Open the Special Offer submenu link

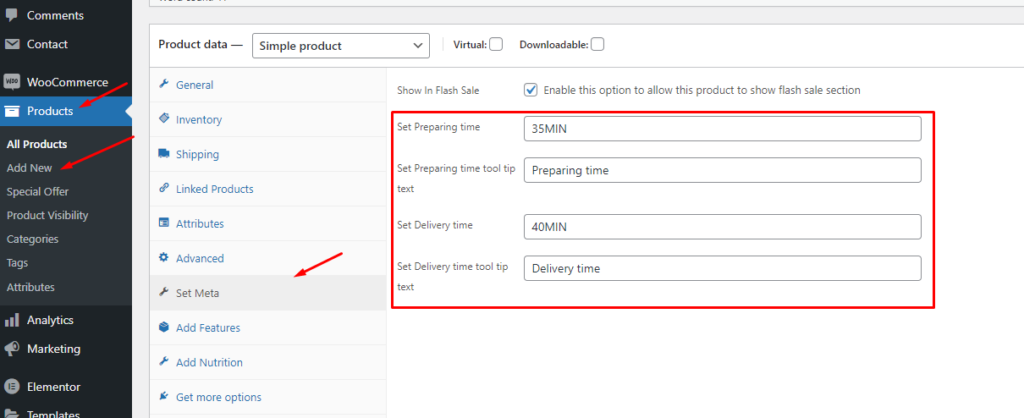point(37,192)
